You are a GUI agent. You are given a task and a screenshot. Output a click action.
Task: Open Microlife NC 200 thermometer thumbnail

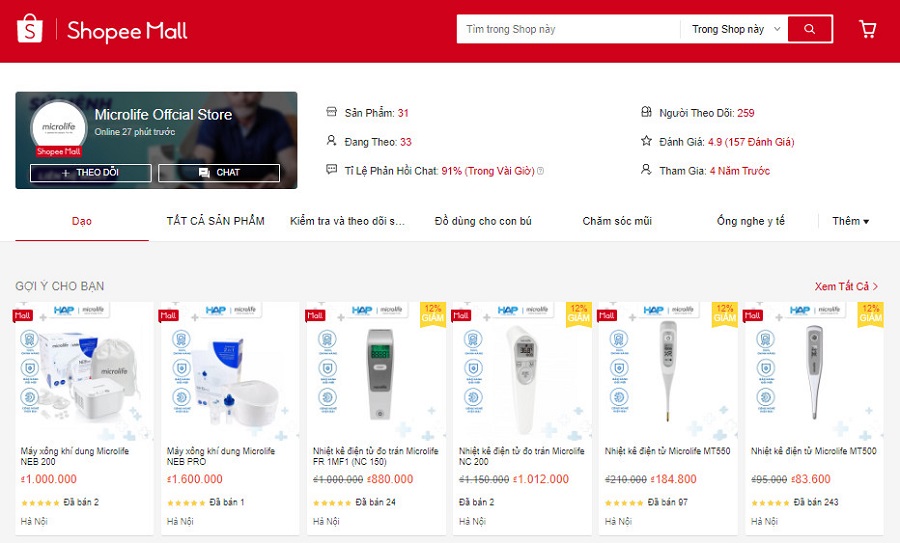click(522, 372)
